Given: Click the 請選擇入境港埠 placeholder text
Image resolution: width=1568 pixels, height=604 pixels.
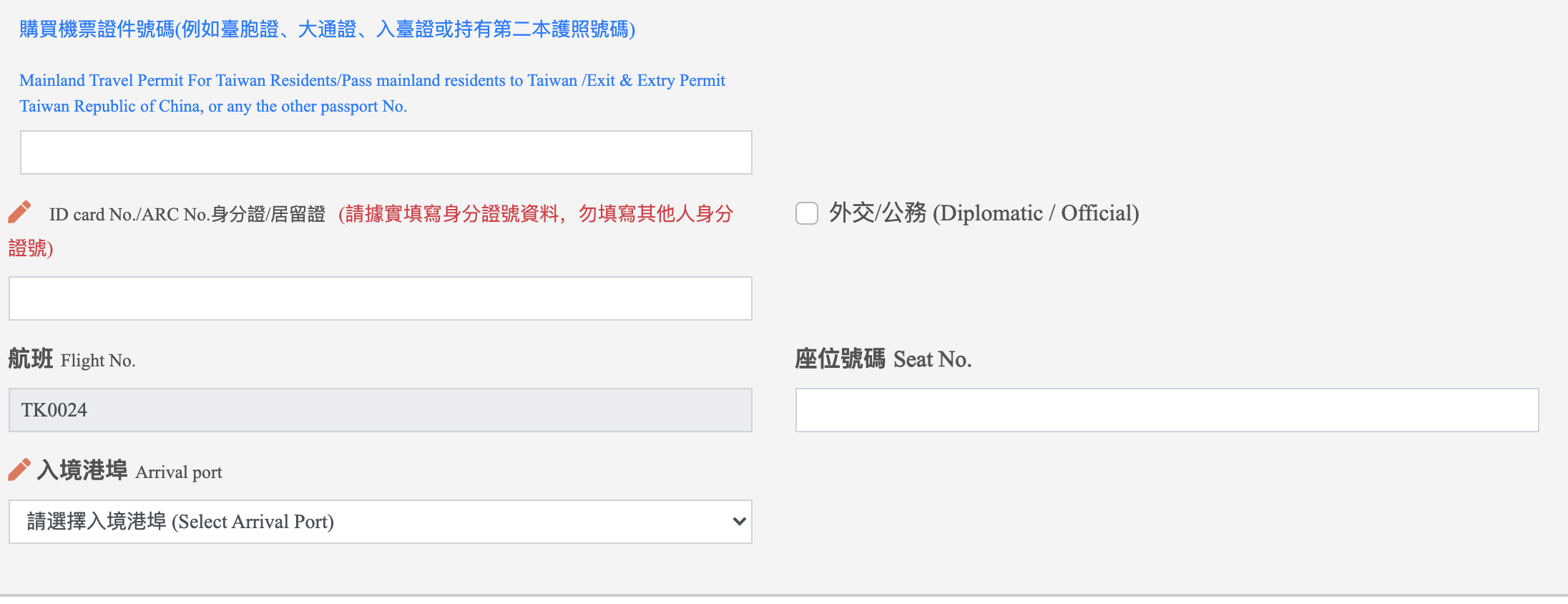Looking at the screenshot, I should (180, 522).
